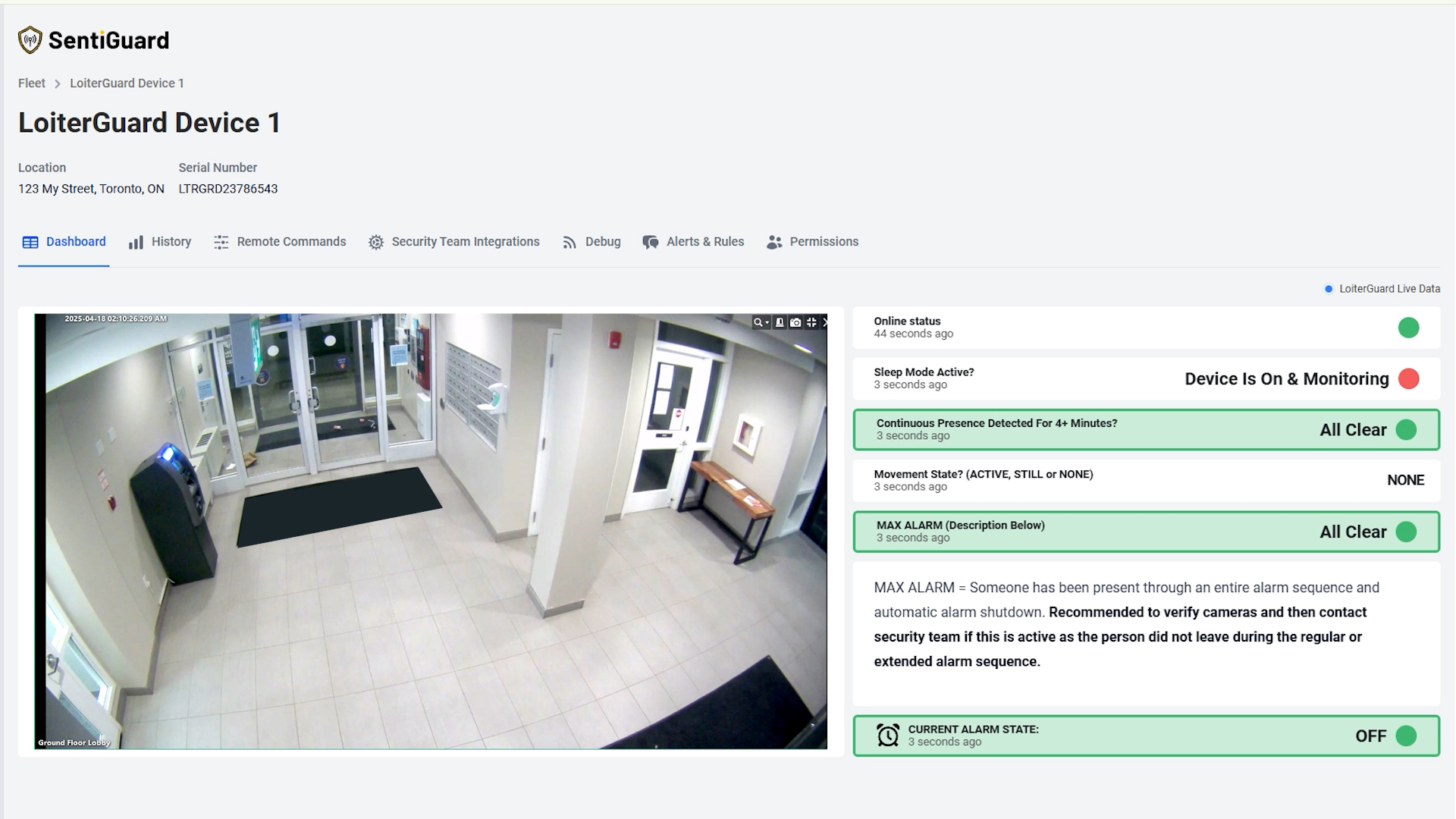Click LoiterGuard Device 1 in the breadcrumb
The image size is (1456, 819).
tap(127, 83)
